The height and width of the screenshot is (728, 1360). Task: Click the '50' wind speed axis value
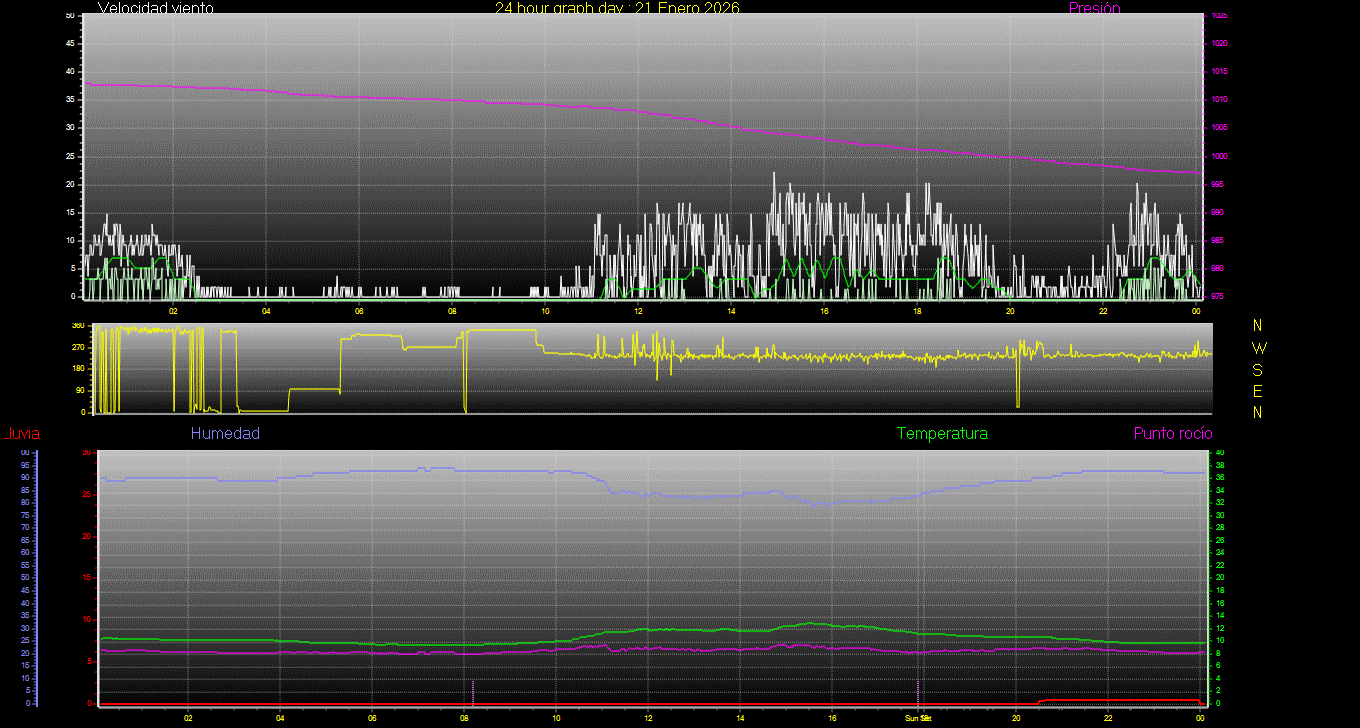[69, 16]
